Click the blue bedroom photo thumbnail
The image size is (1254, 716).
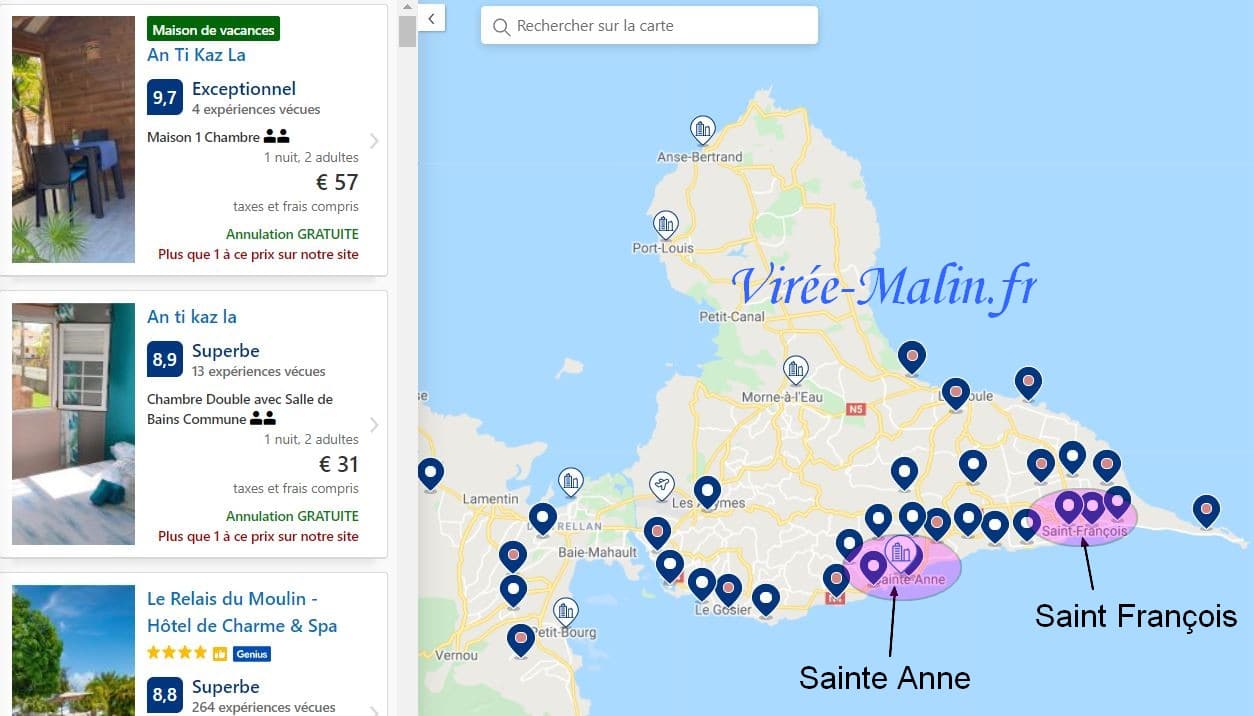pos(73,424)
